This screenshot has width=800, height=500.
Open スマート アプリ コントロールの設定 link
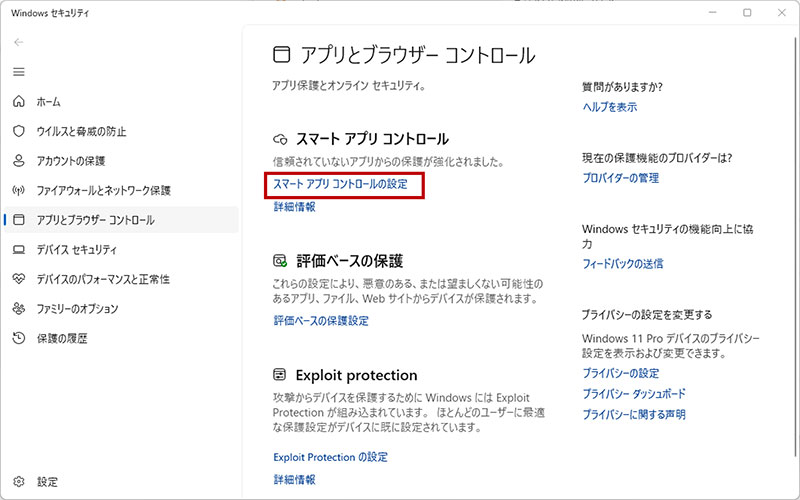point(340,184)
